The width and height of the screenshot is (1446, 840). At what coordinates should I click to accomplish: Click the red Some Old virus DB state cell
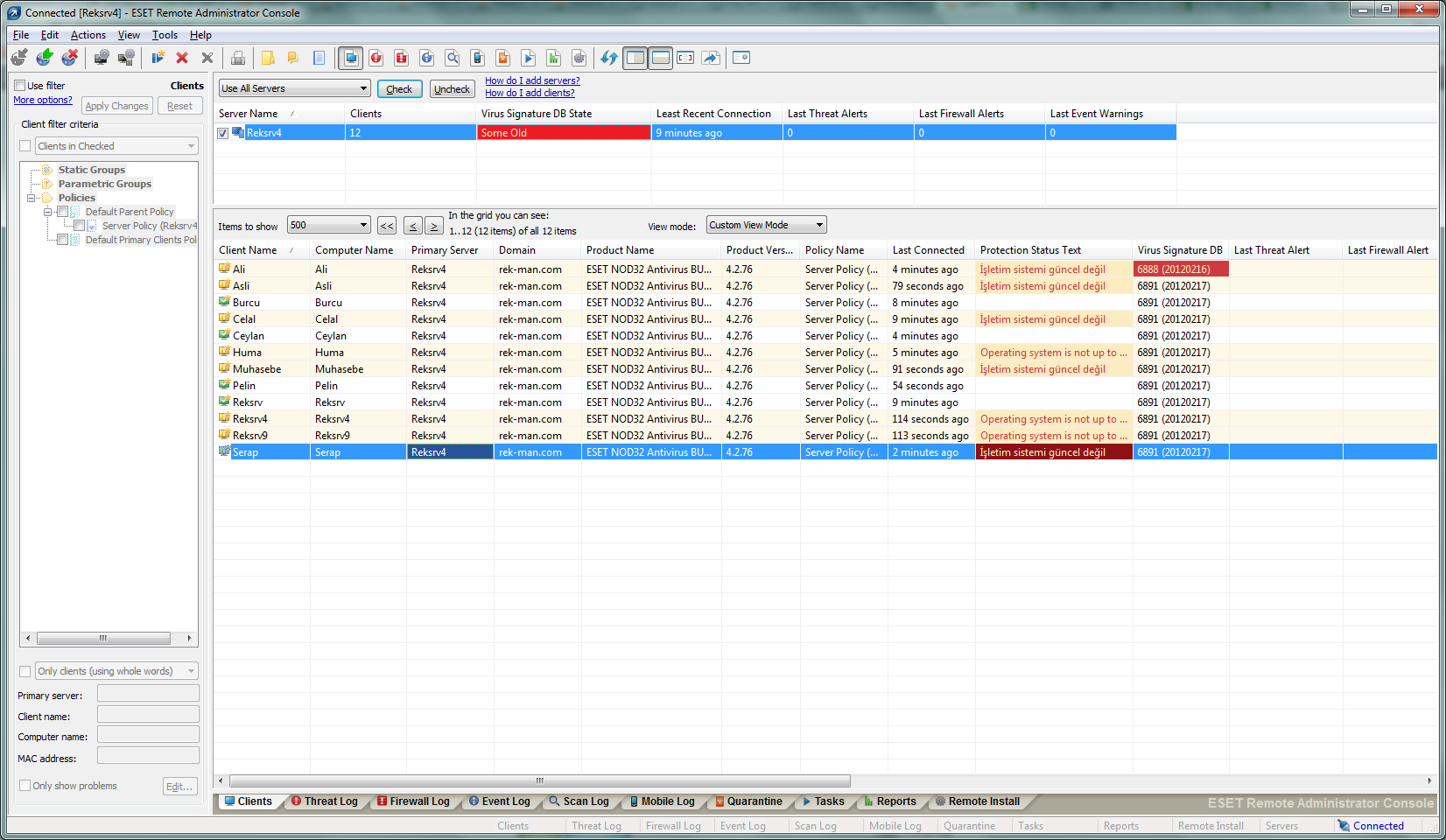[564, 133]
